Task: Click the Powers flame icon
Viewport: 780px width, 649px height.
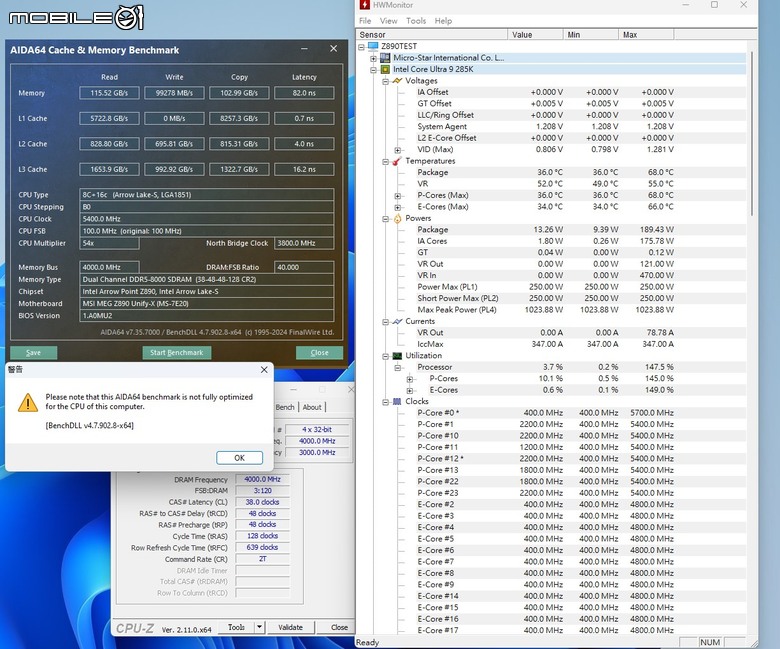Action: (397, 218)
